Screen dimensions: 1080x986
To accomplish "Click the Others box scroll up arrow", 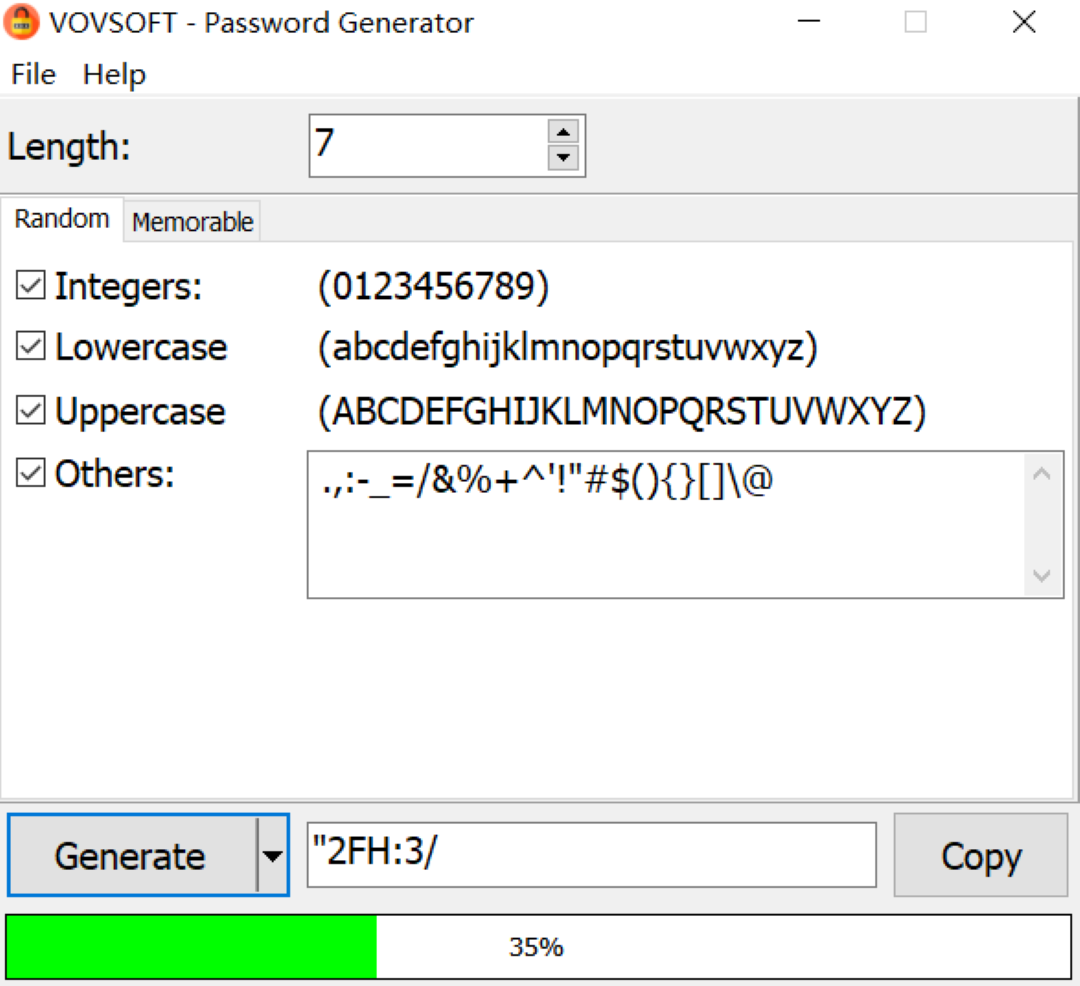I will (1041, 474).
